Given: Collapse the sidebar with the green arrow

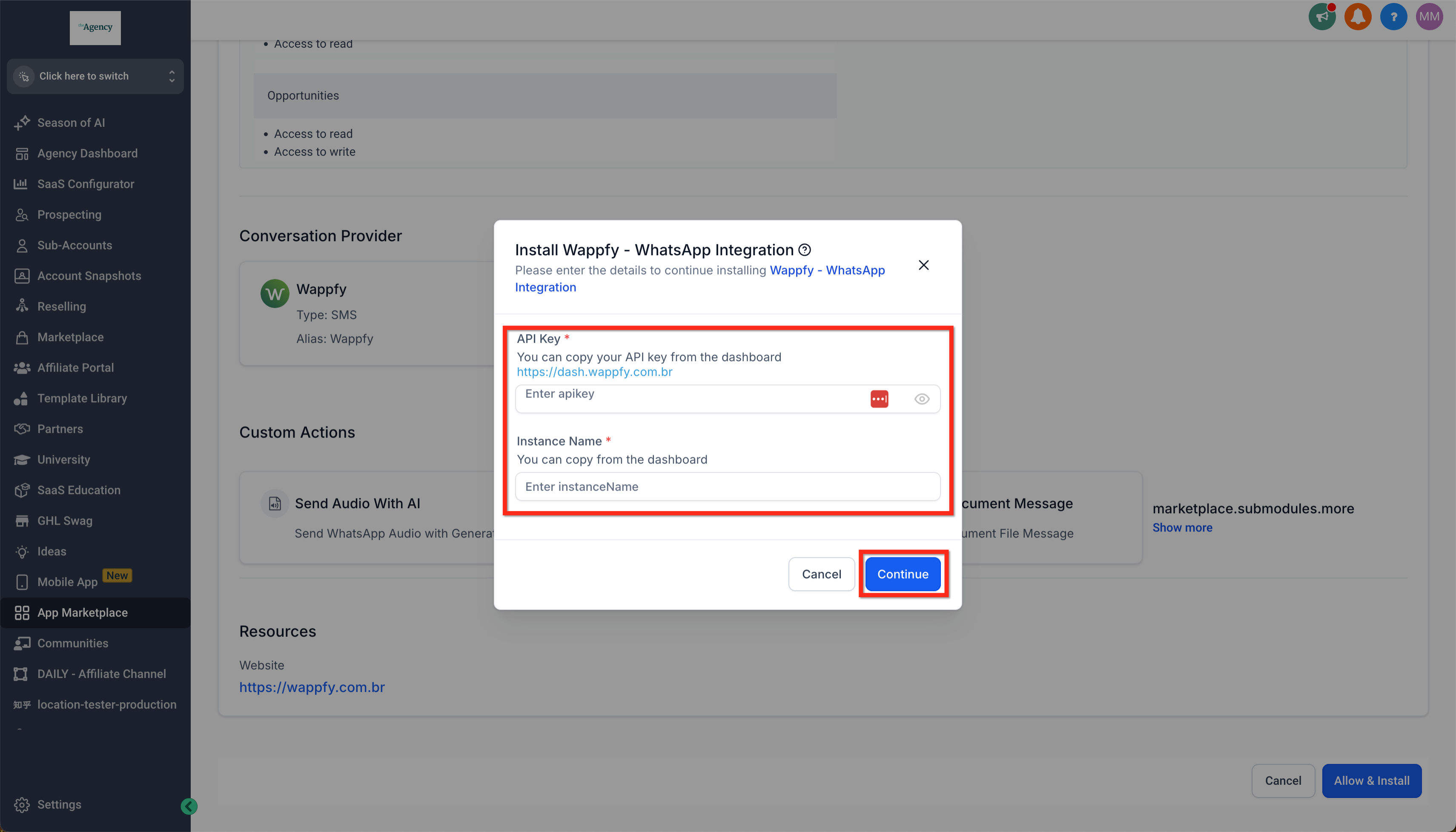Looking at the screenshot, I should click(189, 806).
